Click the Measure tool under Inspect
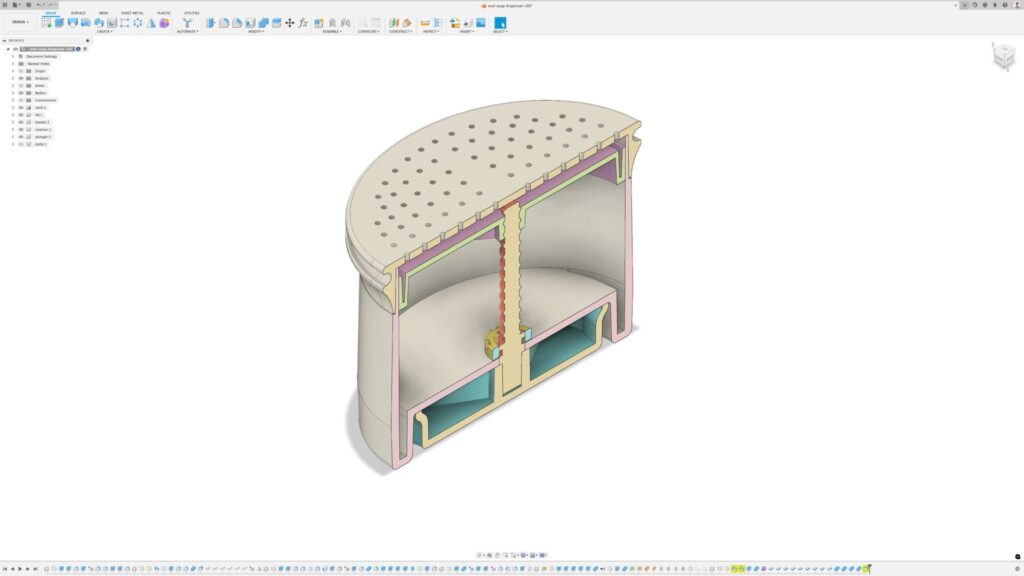Screen dimensions: 1024x576 (425, 23)
